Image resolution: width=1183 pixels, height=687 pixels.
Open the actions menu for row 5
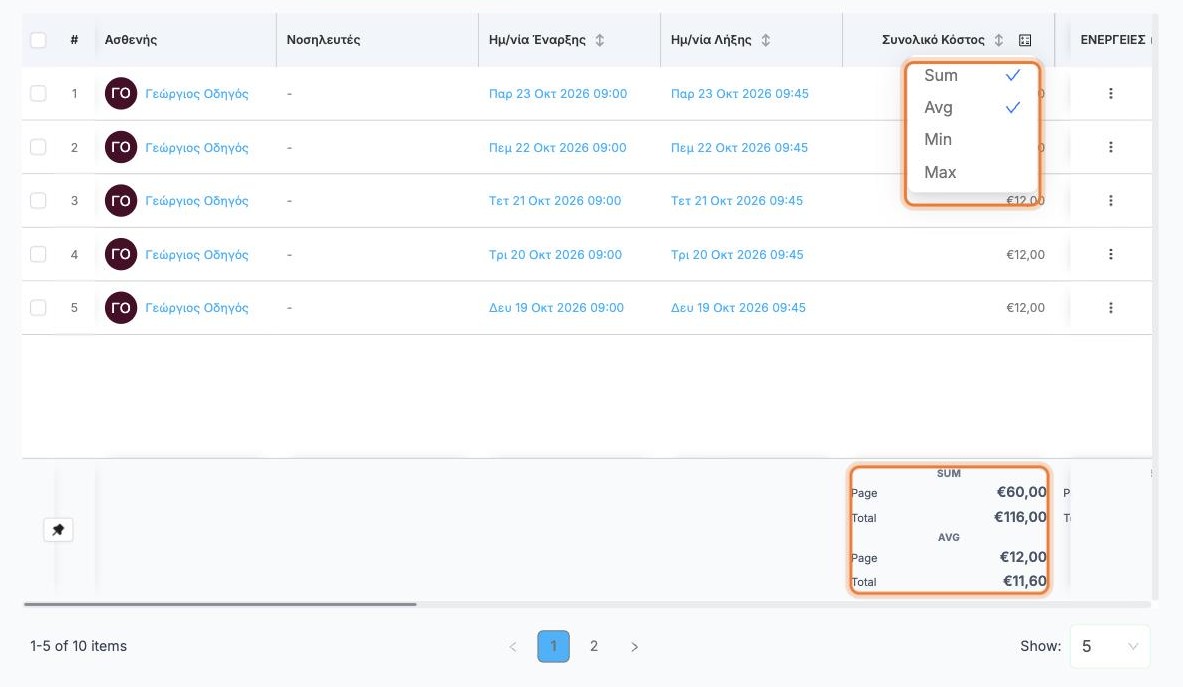click(x=1111, y=308)
